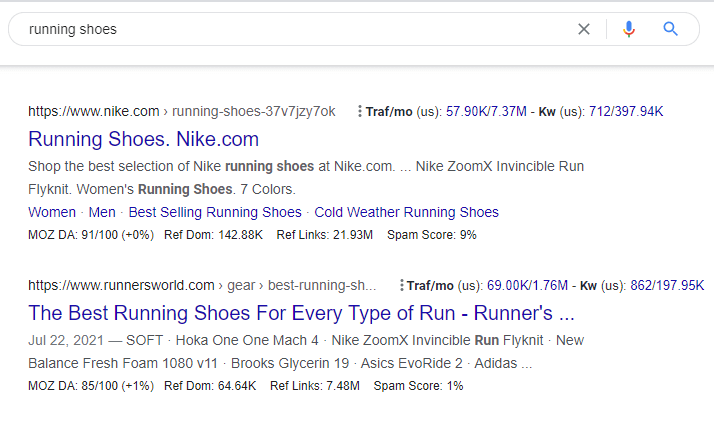Click the Men sitelink under Nike result
Viewport: 714px width, 425px height.
[x=102, y=212]
